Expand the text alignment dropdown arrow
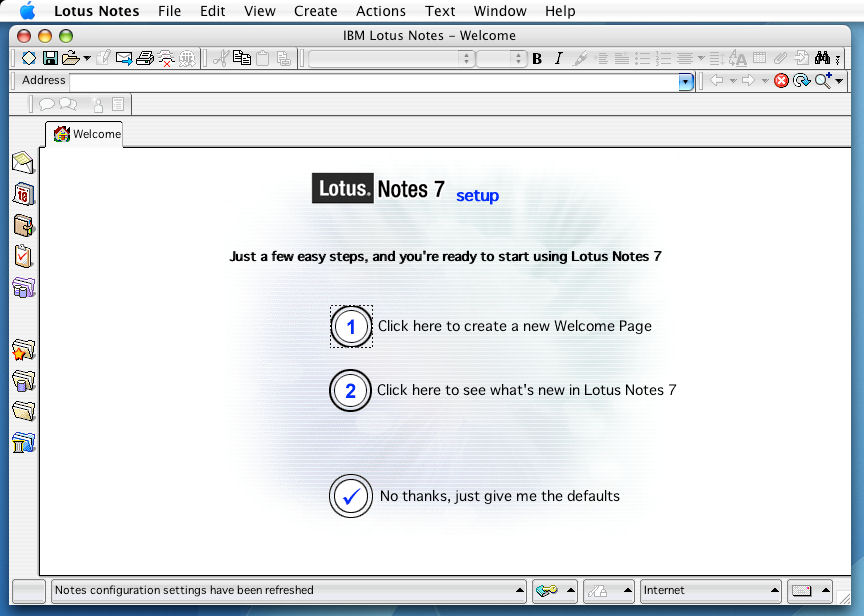Screen dimensions: 864x616 [x=701, y=58]
